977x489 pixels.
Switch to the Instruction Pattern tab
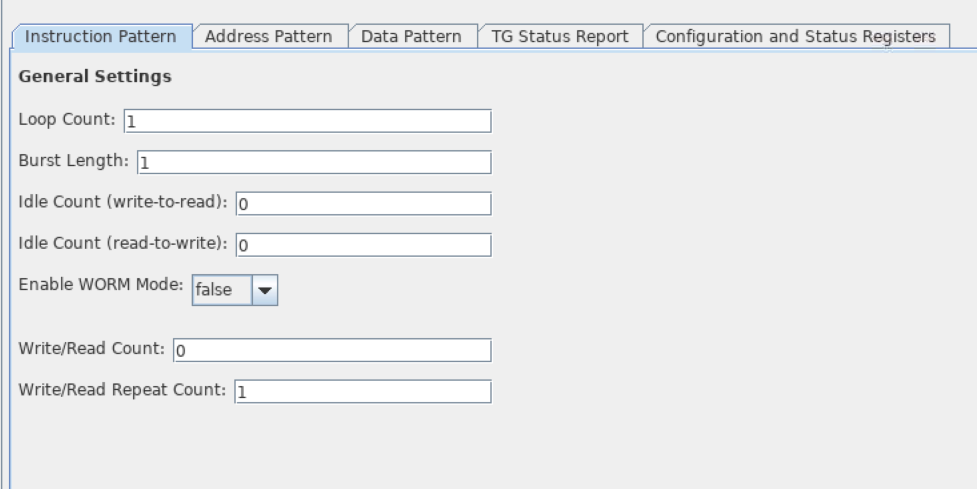[100, 36]
